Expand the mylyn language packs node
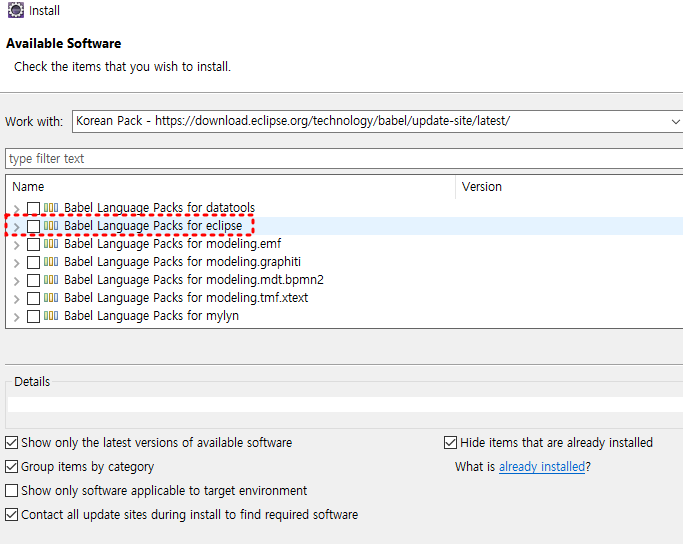The width and height of the screenshot is (683, 544). point(17,317)
